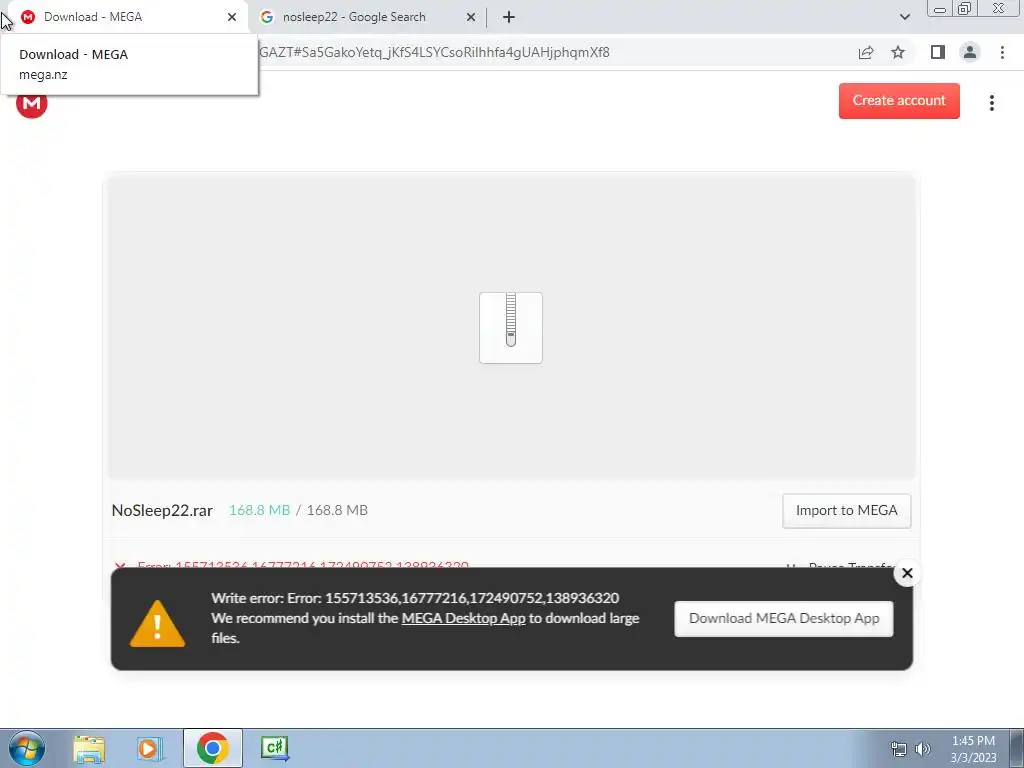Click the MEGA logo icon
Image resolution: width=1024 pixels, height=768 pixels.
click(x=31, y=104)
